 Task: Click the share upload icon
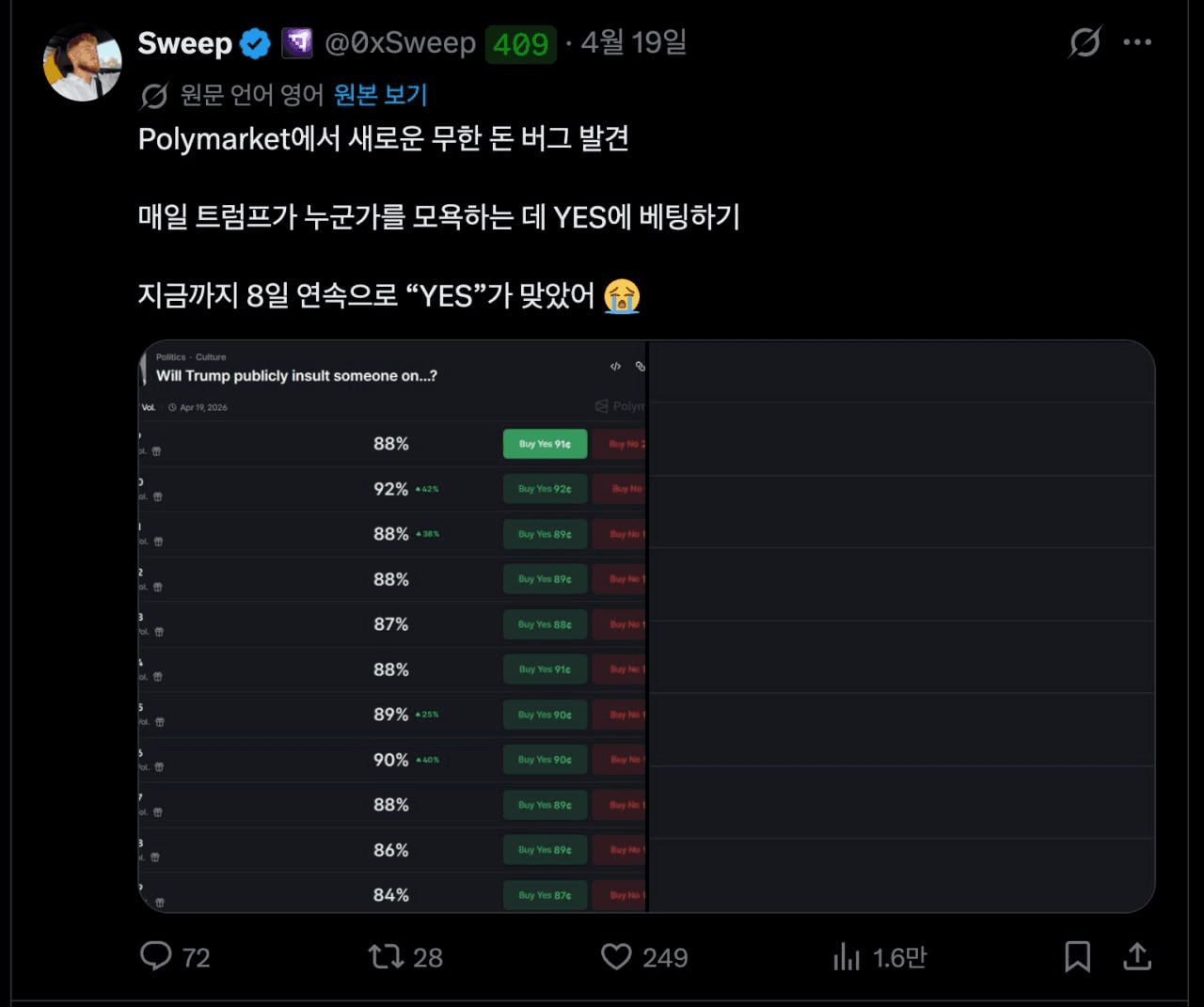point(1137,956)
